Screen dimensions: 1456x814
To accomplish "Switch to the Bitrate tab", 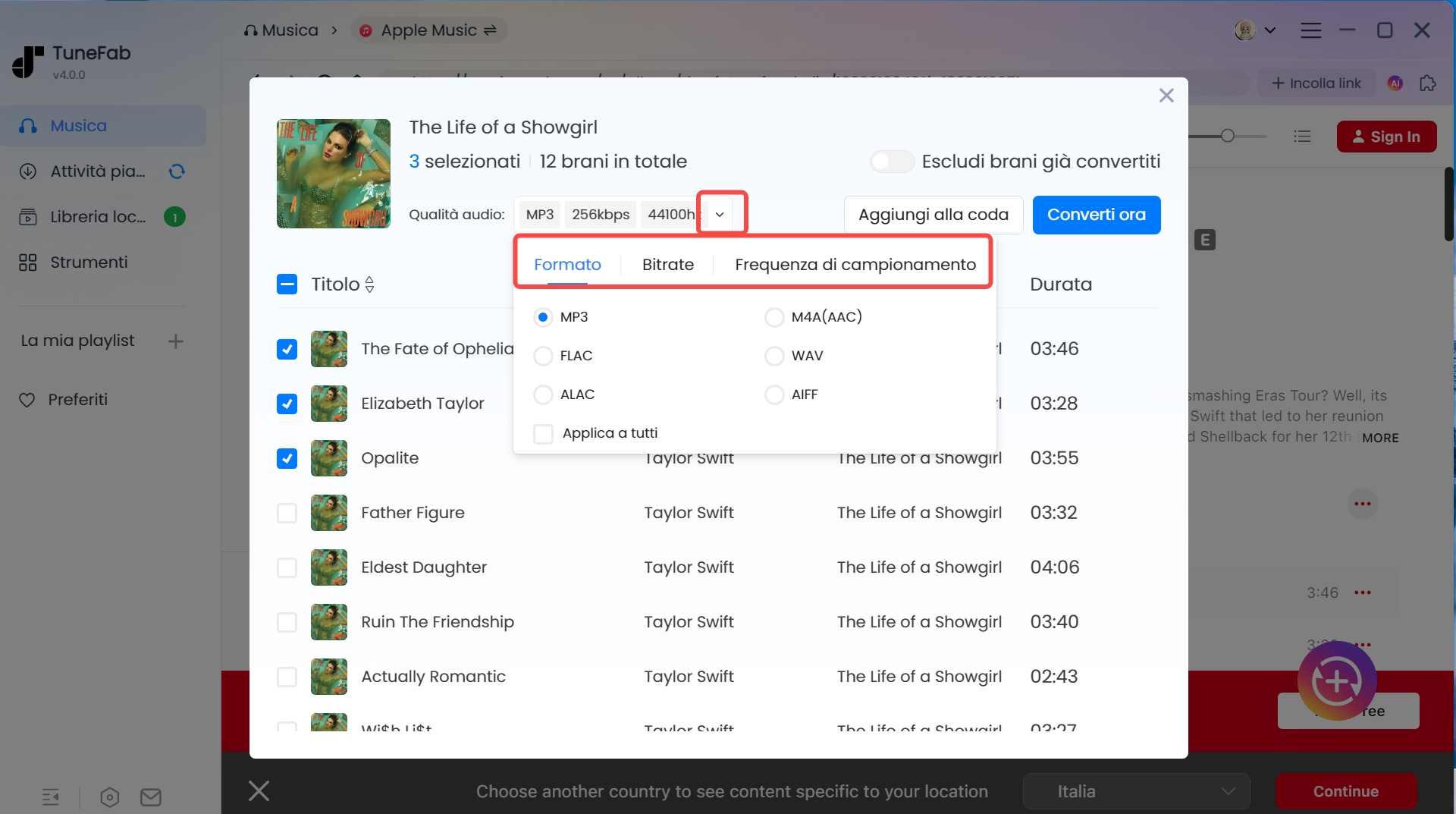I will pos(668,264).
